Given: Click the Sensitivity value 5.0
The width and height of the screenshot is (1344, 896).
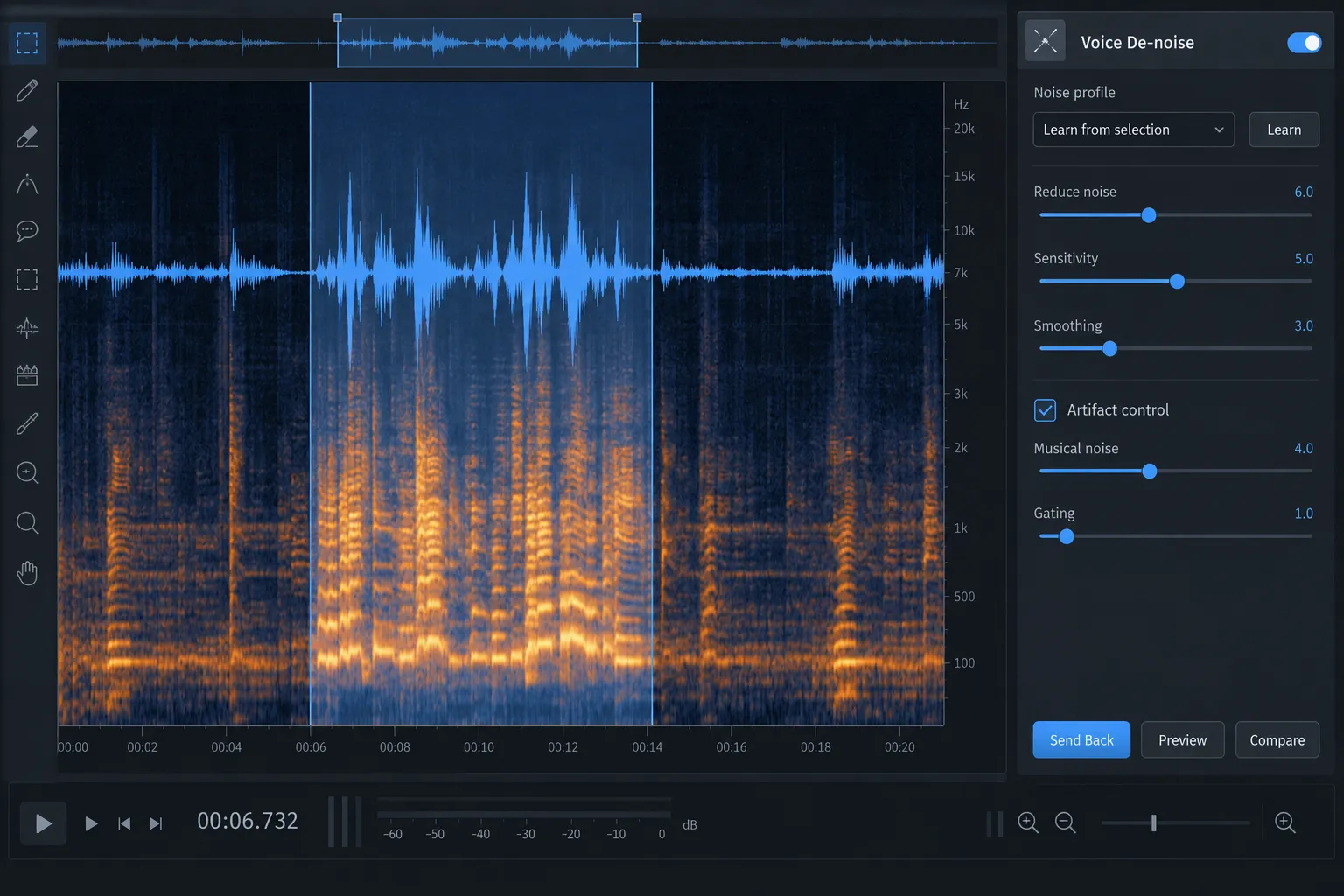Looking at the screenshot, I should click(x=1304, y=258).
